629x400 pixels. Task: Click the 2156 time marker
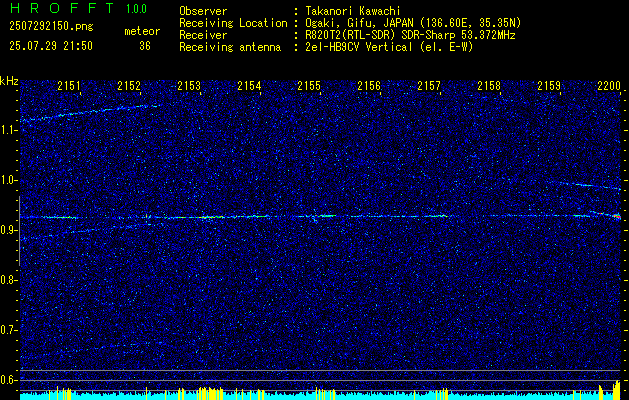pos(369,85)
